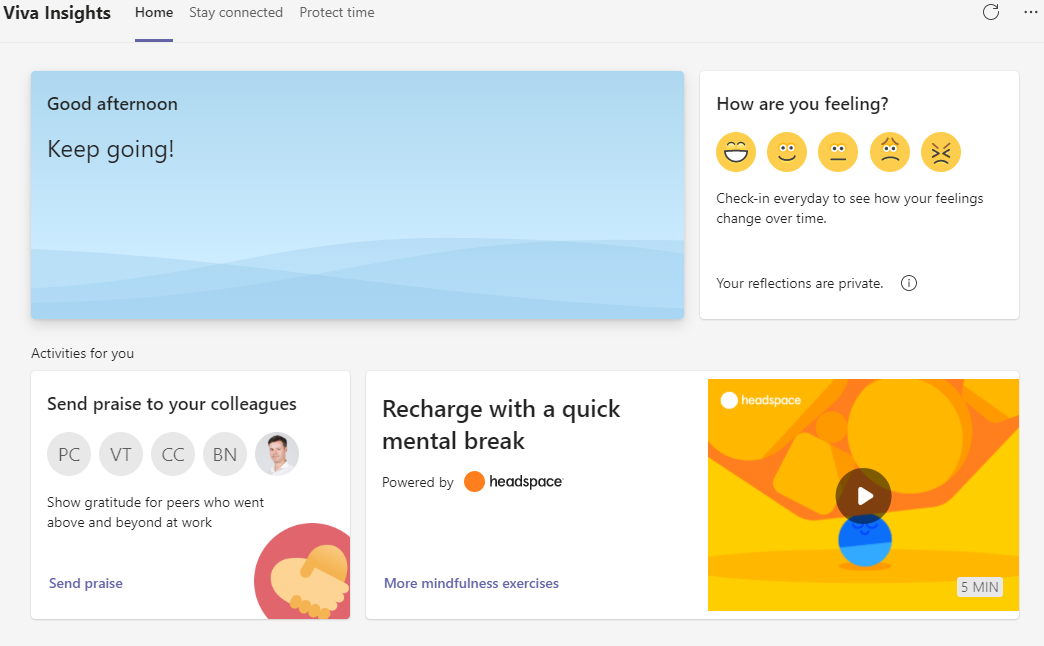Go to the Home tab
The image size is (1044, 646).
coord(154,13)
